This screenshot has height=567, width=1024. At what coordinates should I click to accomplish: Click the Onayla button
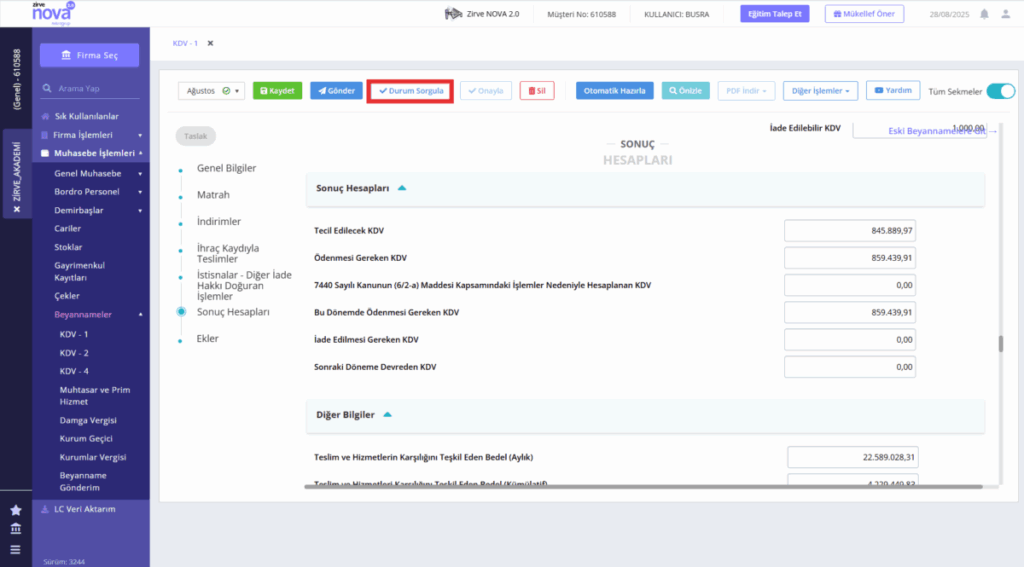pyautogui.click(x=486, y=91)
